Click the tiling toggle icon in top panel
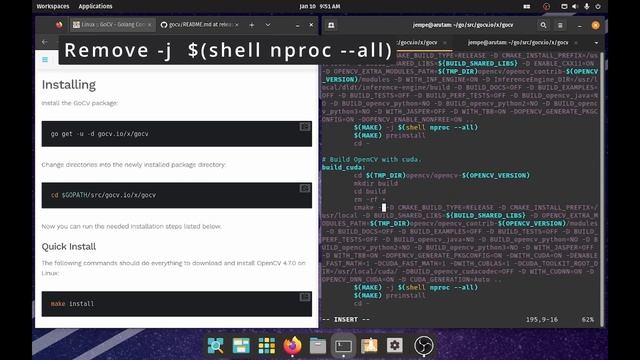 [x=527, y=6]
